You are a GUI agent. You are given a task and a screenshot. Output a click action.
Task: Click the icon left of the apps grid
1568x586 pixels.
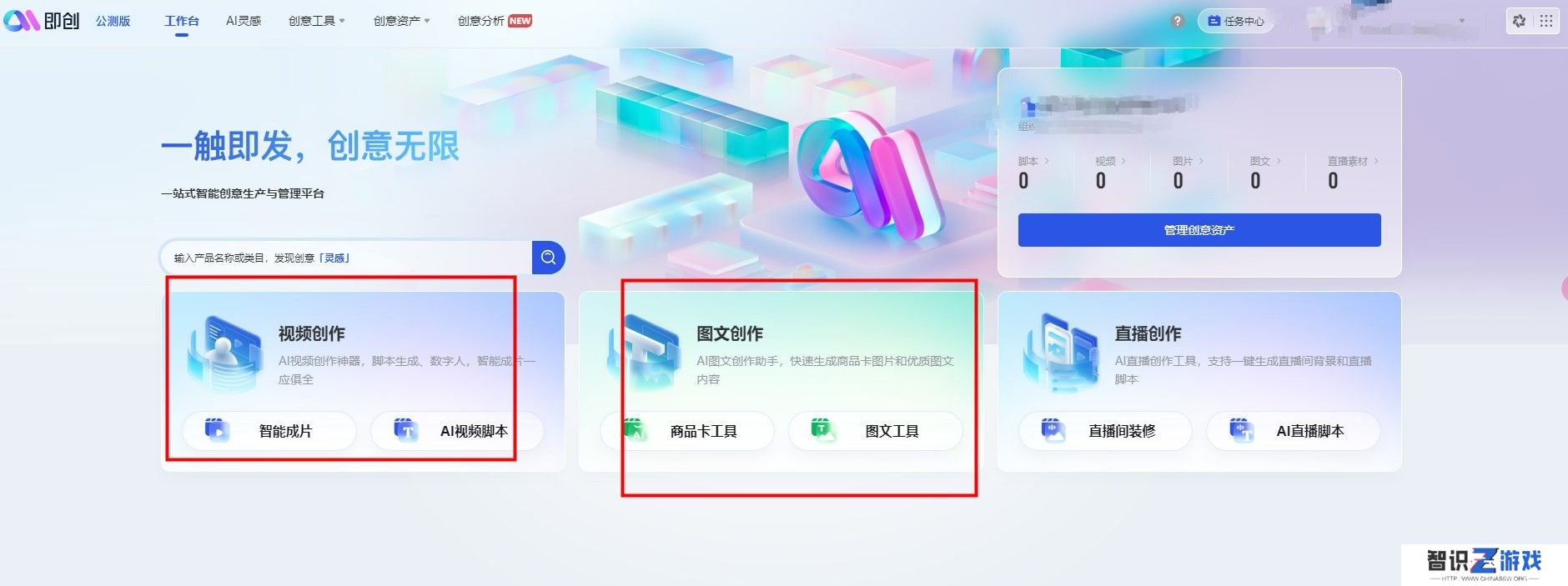pos(1519,21)
